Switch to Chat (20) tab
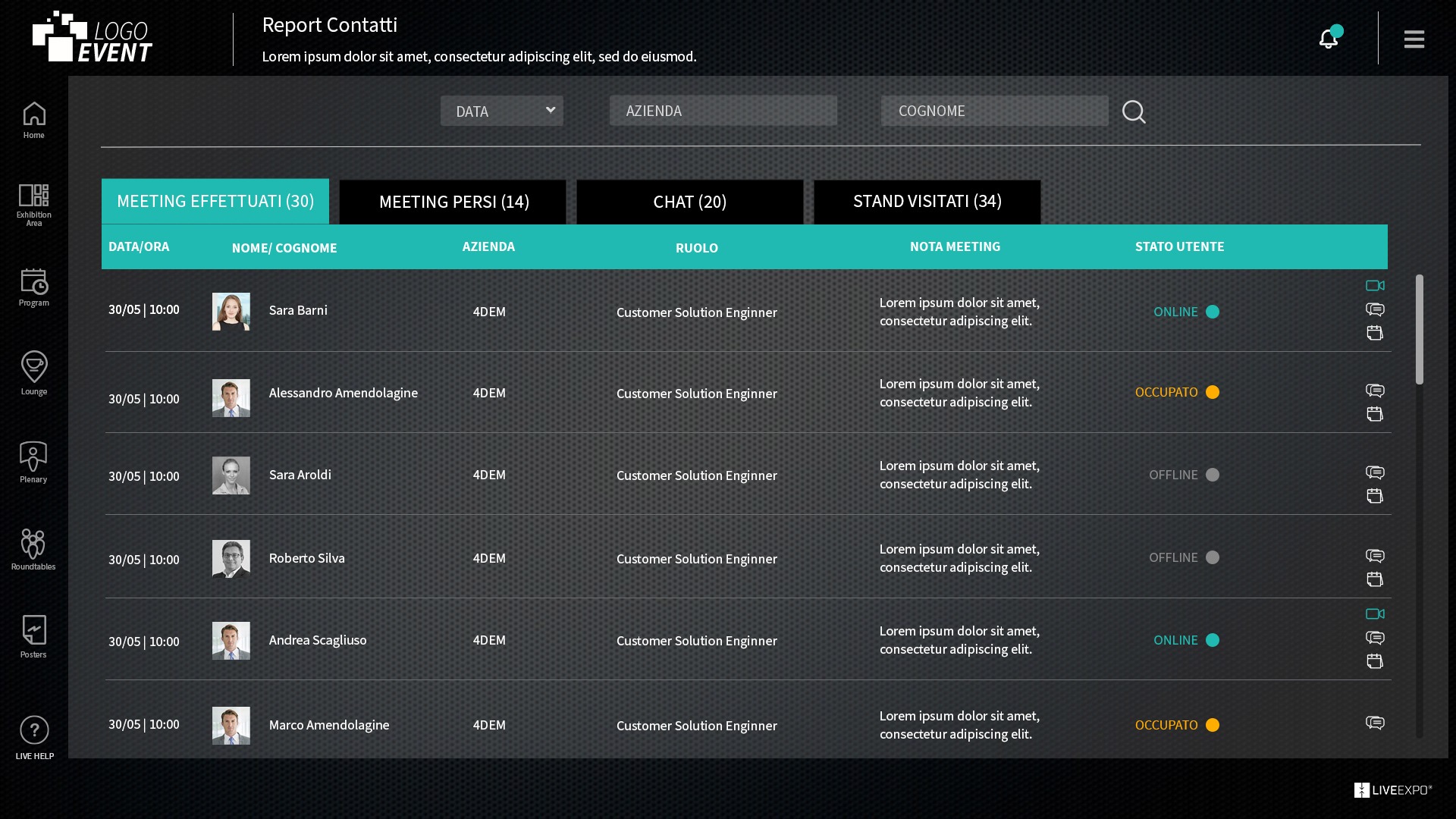The width and height of the screenshot is (1456, 819). 690,202
